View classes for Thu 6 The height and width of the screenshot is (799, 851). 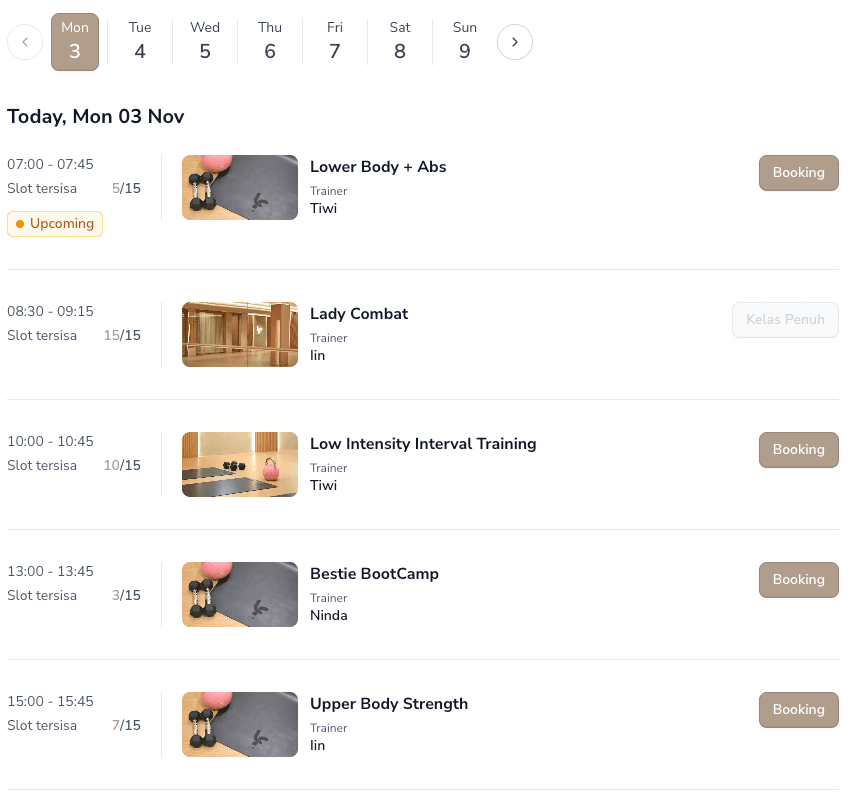click(x=270, y=42)
